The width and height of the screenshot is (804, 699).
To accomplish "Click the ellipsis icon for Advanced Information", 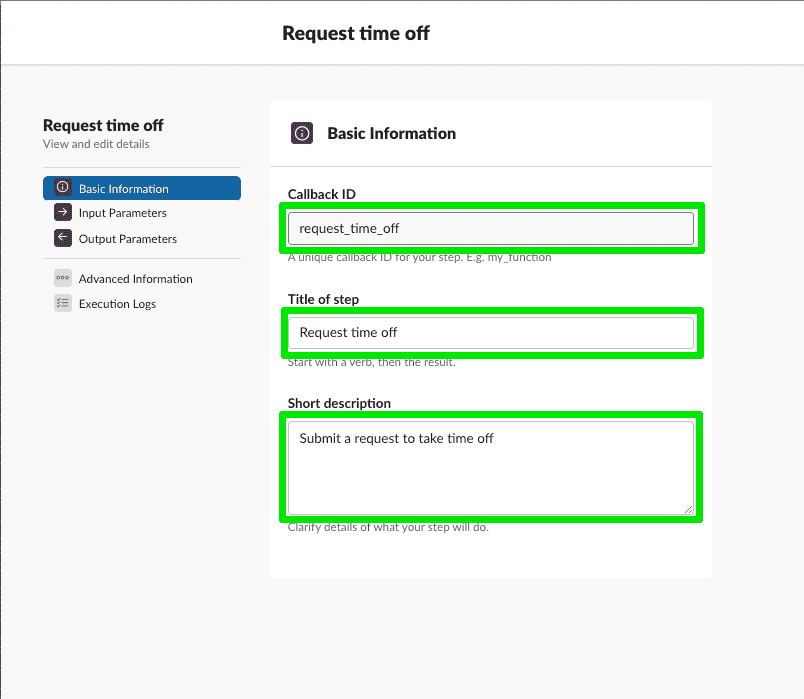I will (x=62, y=279).
